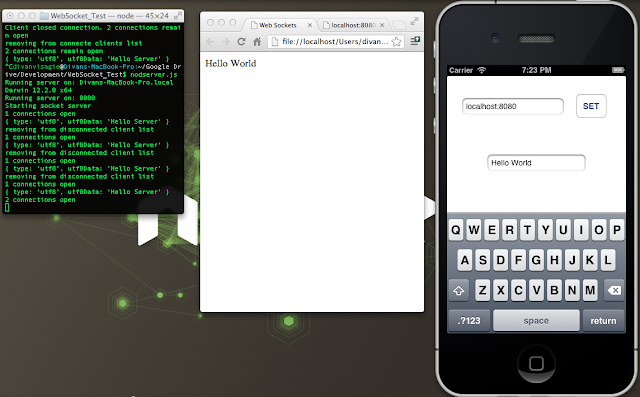Viewport: 640px width, 397px height.
Task: Switch to the localhost:8080 tab
Action: point(353,25)
